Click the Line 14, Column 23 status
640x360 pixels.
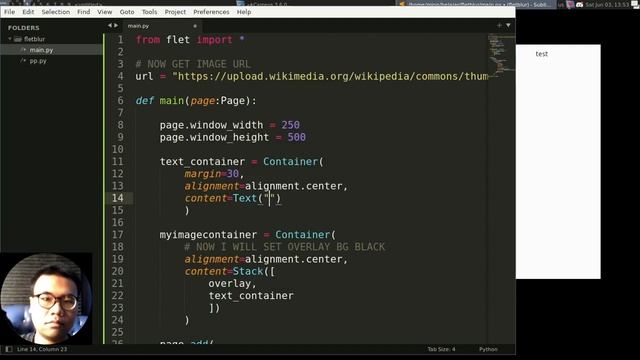click(x=42, y=349)
